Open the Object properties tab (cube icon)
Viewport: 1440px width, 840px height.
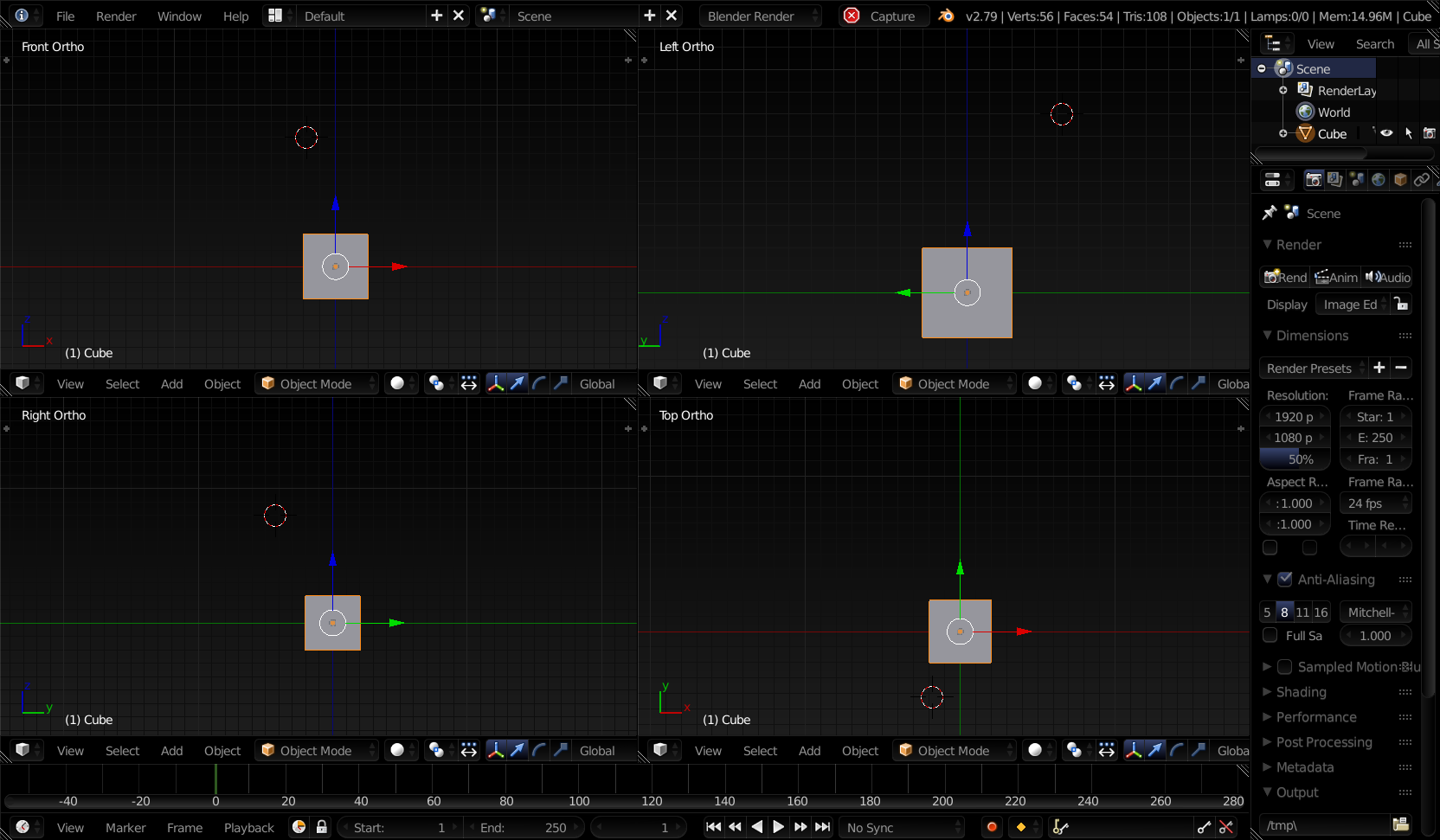(1399, 179)
